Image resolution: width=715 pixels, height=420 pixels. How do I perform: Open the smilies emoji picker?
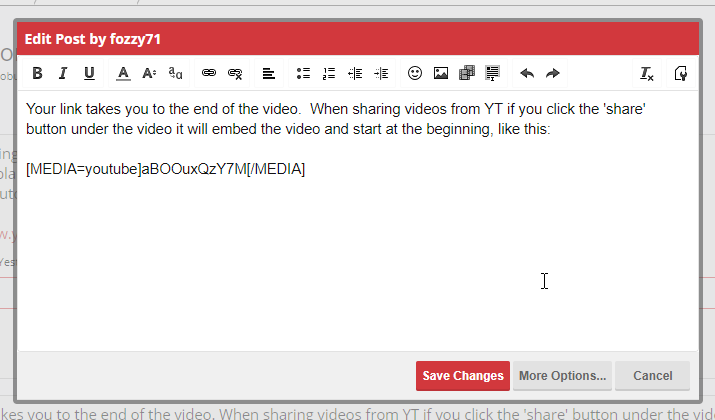tap(415, 73)
